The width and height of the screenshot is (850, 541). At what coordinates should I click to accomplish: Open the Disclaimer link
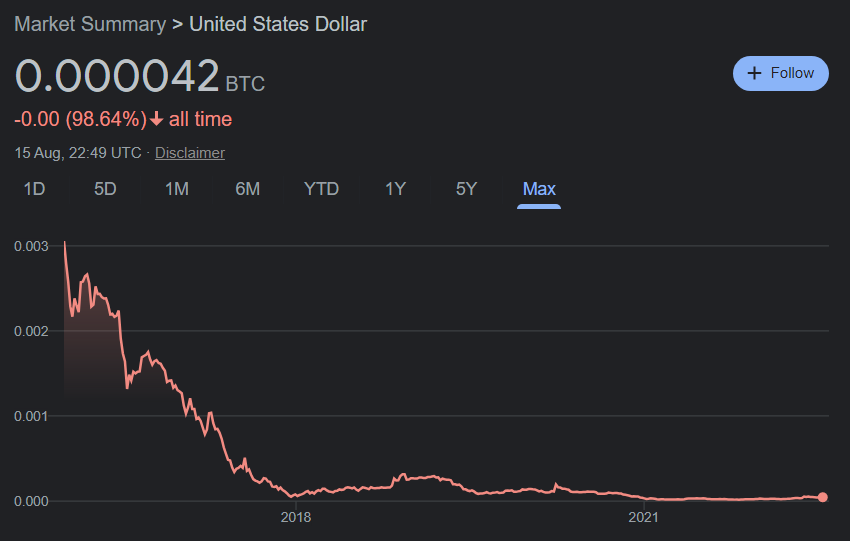pyautogui.click(x=190, y=153)
